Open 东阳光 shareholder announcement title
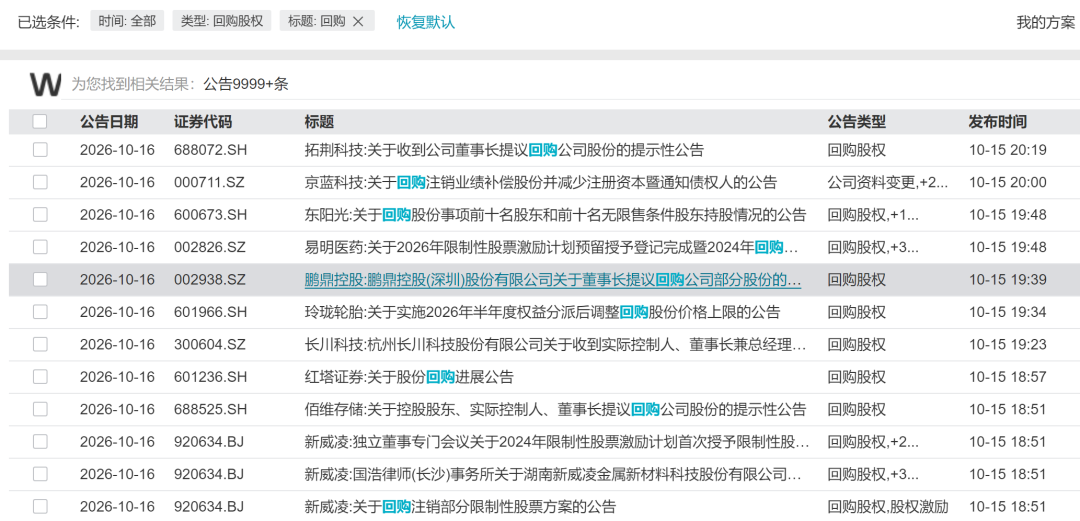Viewport: 1080px width, 521px height. [x=555, y=214]
